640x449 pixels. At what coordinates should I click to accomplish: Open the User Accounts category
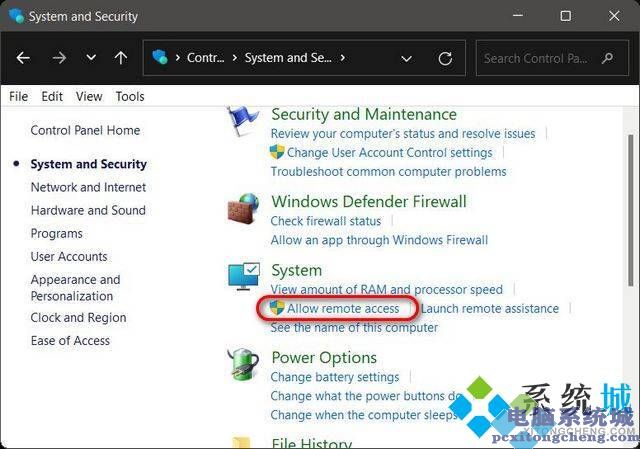point(69,257)
